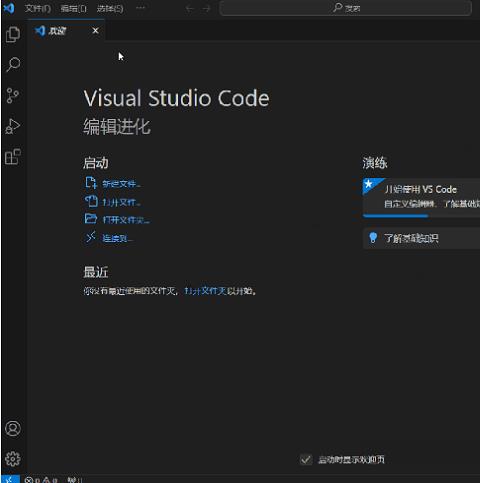Viewport: 480px width, 483px height.
Task: Click the walkthrough progress bar
Action: [x=421, y=216]
